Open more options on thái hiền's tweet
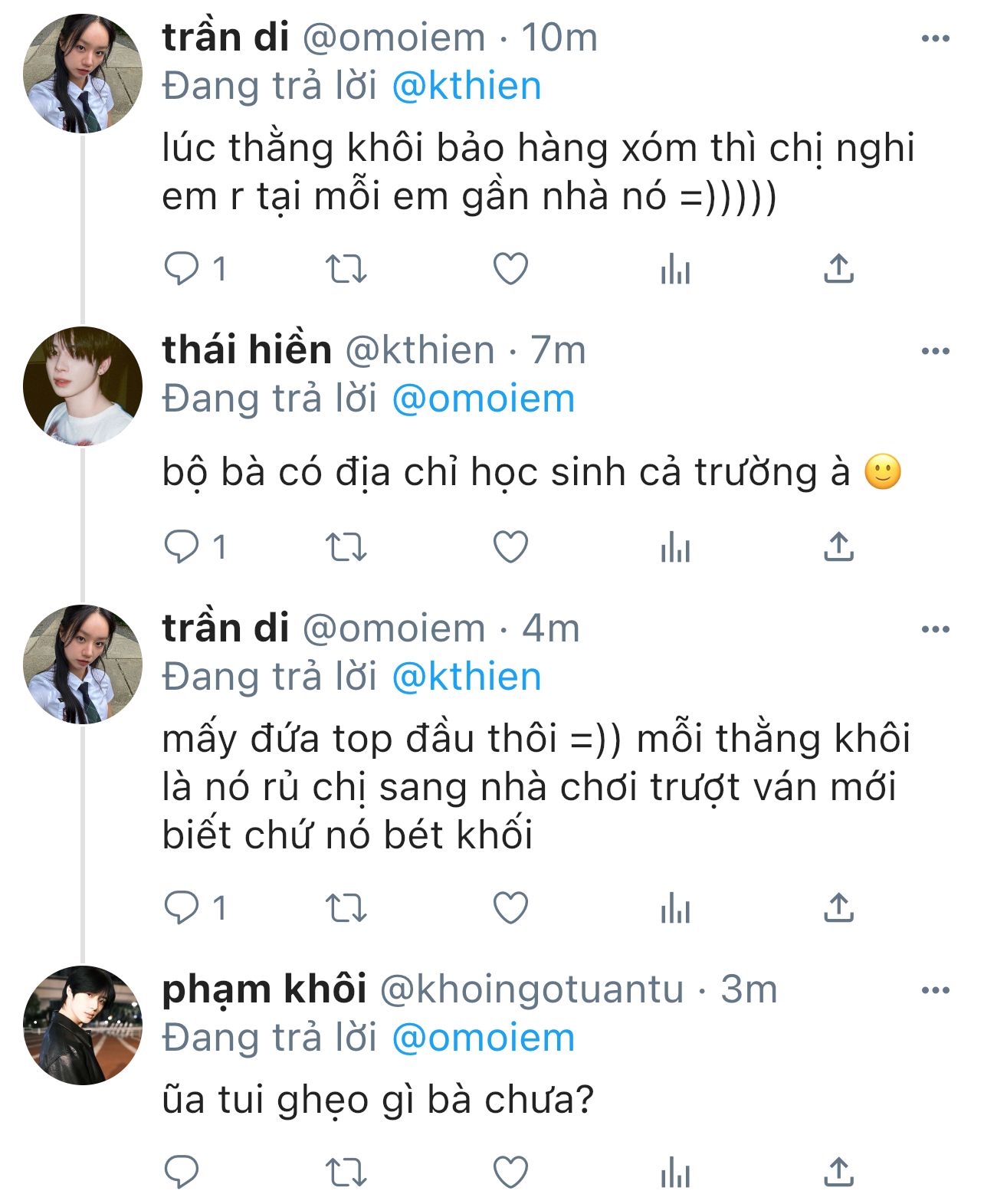This screenshot has height=1204, width=984. (935, 351)
